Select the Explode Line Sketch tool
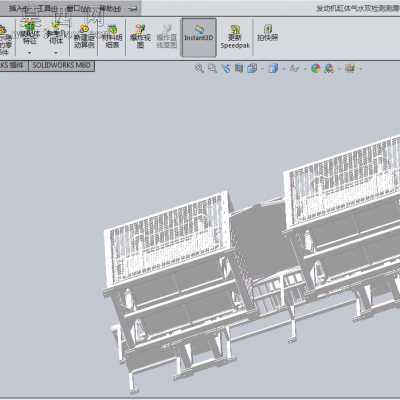 tap(166, 36)
